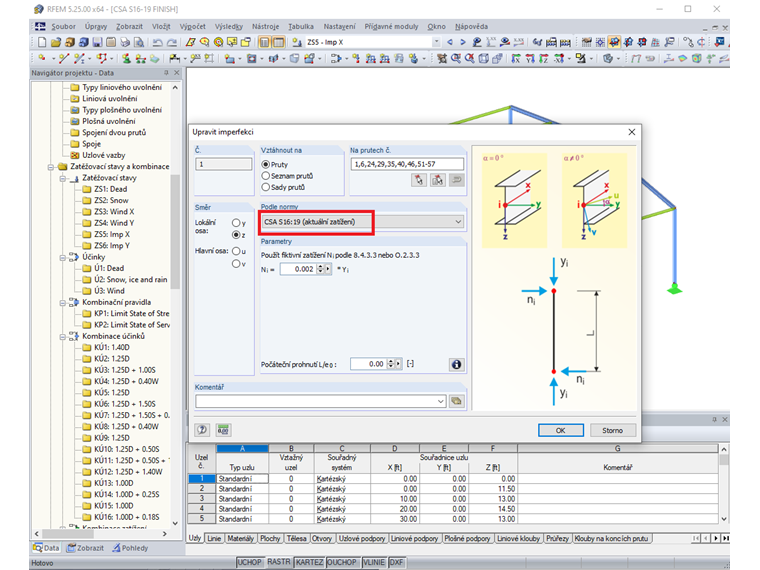Pin the Navigátor projektu panel

point(166,73)
